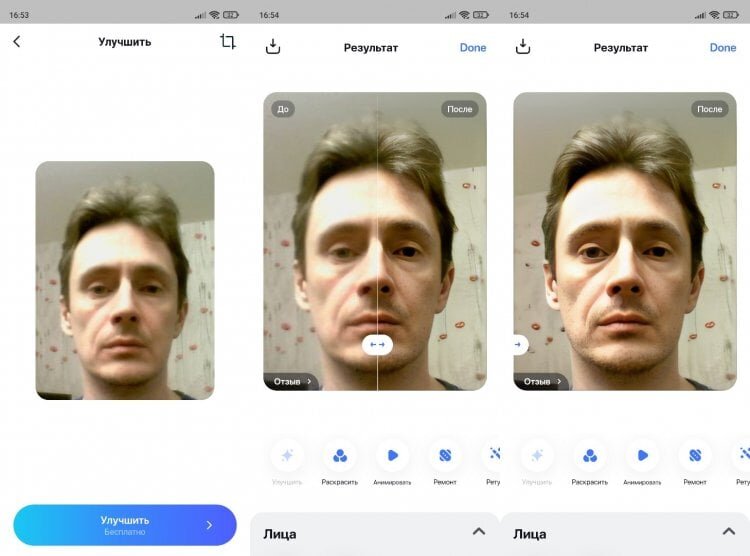Go back using the arrow on Улучшить screen
The width and height of the screenshot is (750, 556).
tap(17, 42)
